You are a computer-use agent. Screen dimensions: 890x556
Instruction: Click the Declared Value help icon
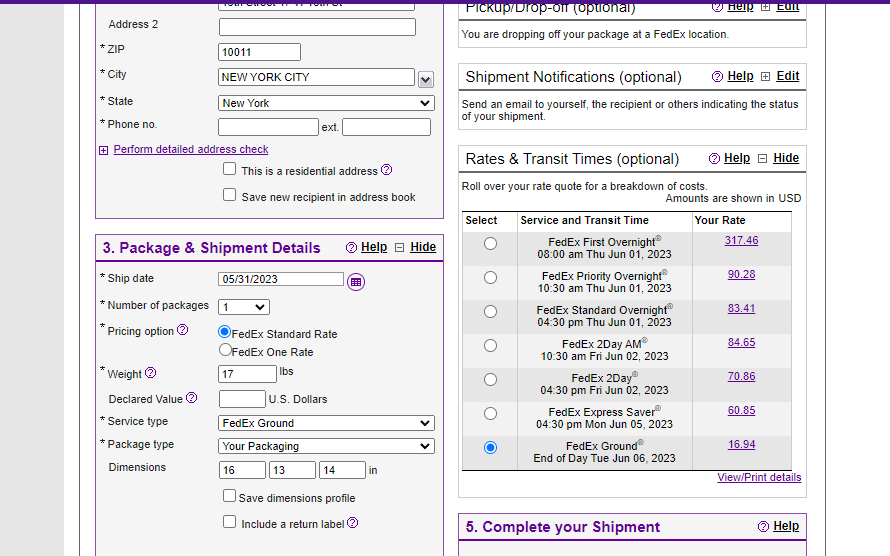pyautogui.click(x=192, y=398)
